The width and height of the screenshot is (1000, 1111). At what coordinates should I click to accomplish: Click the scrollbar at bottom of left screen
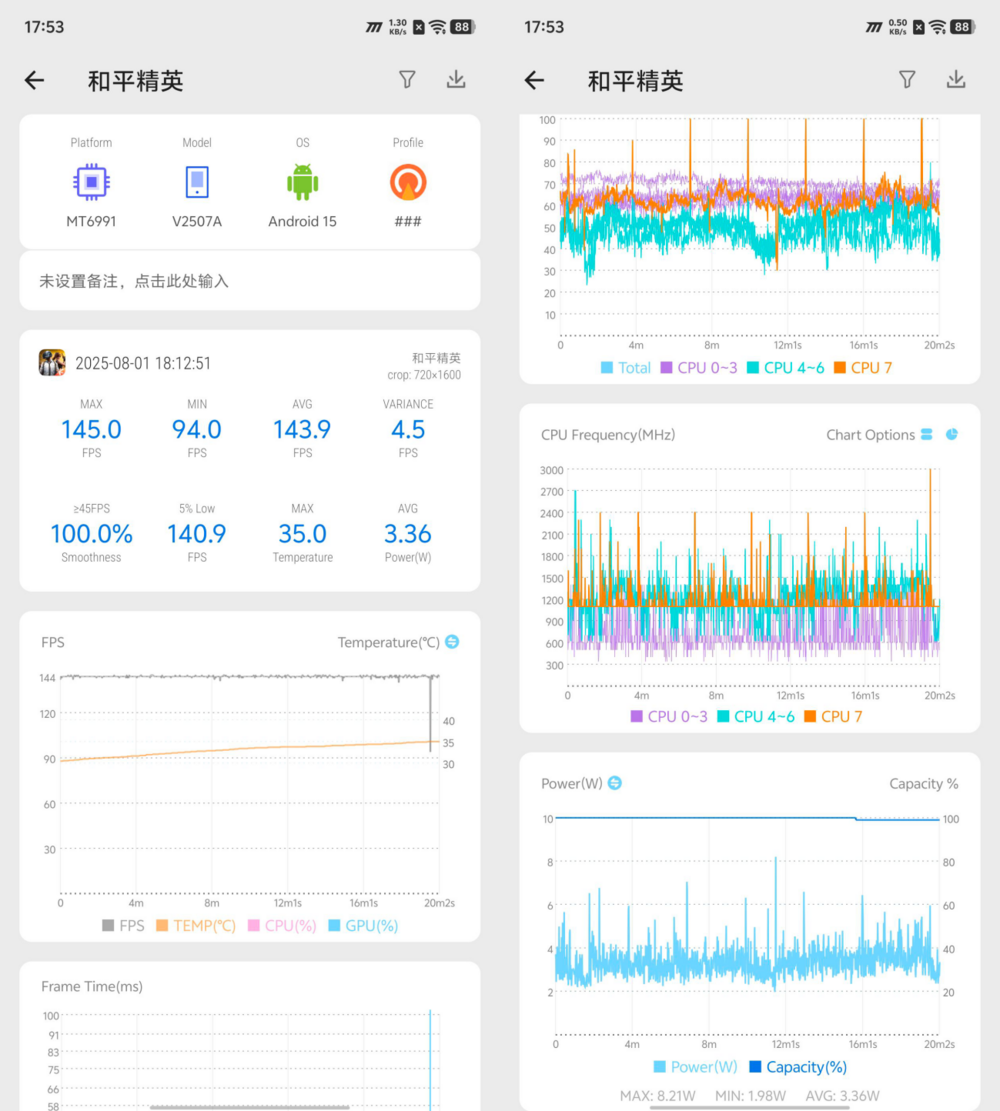249,1107
